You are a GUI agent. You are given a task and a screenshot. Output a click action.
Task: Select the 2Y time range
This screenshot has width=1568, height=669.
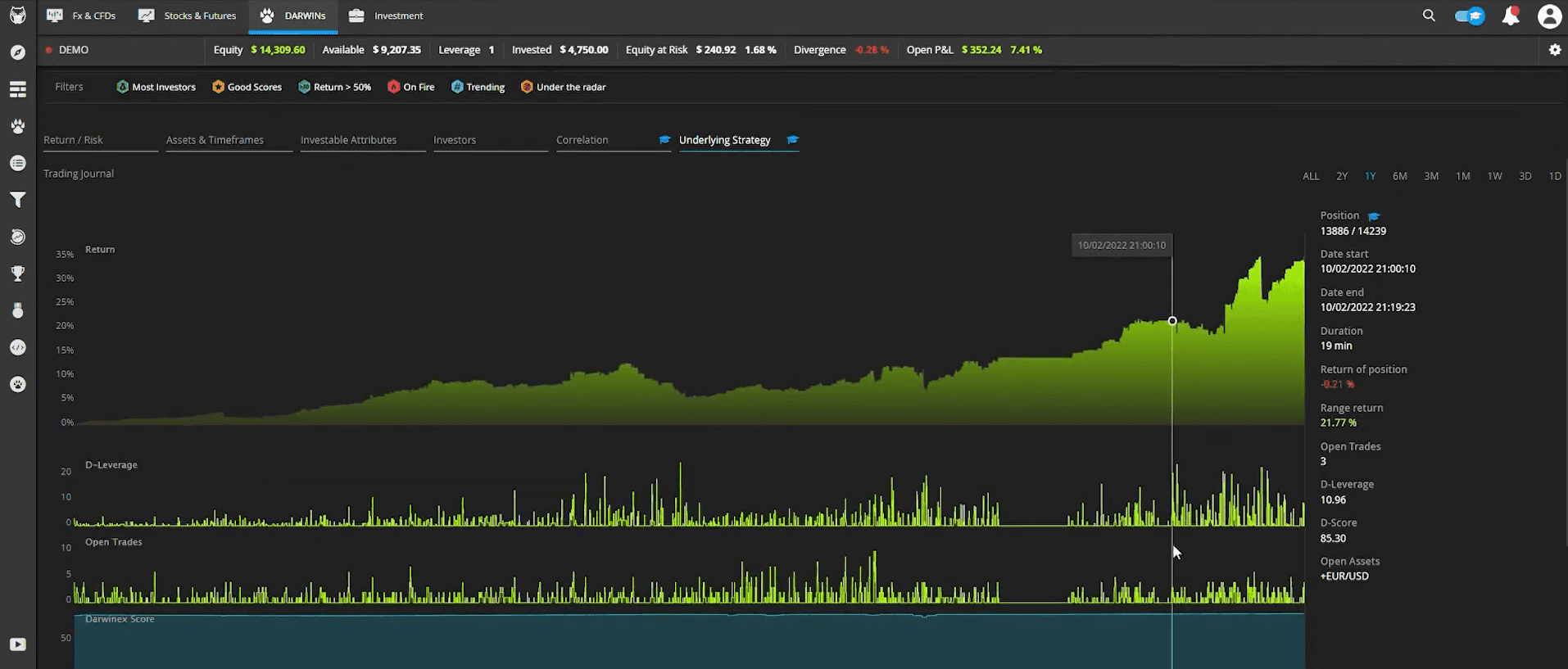[1342, 176]
